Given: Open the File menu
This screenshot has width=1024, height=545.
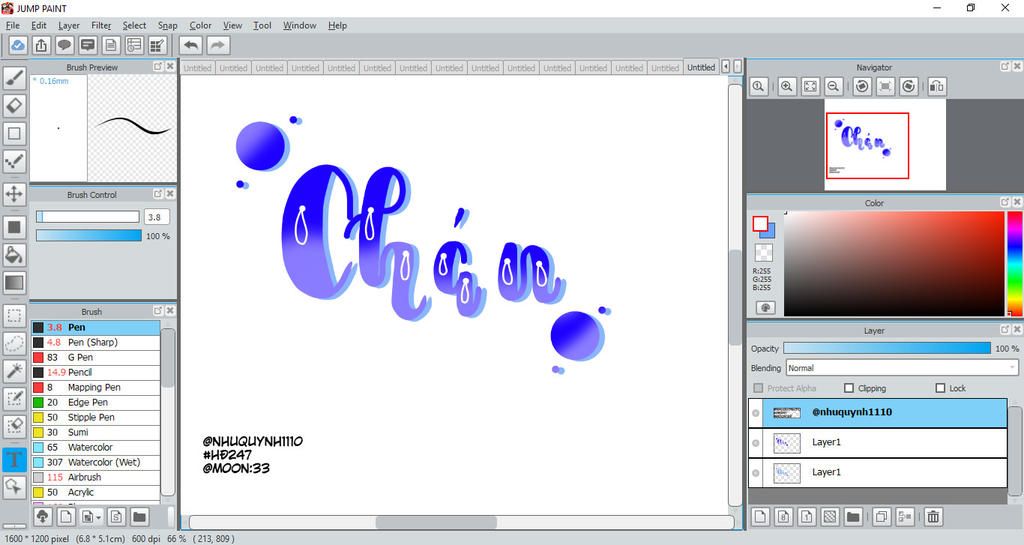Looking at the screenshot, I should [x=12, y=25].
